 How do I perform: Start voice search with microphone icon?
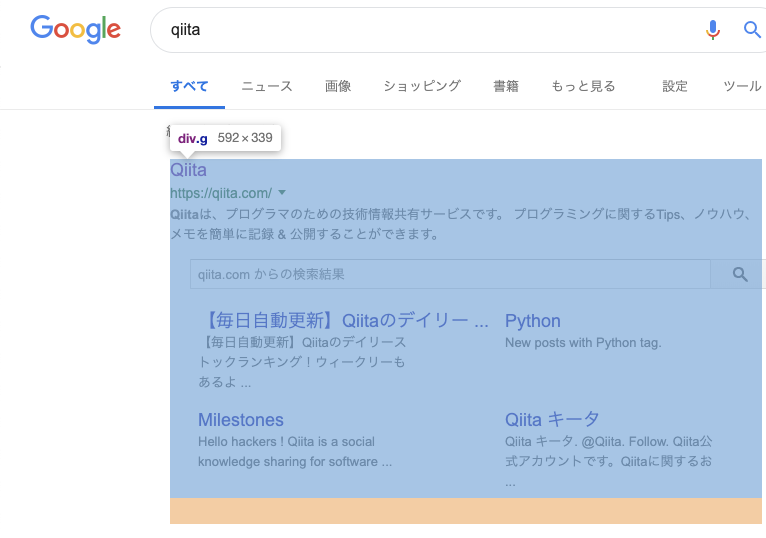click(713, 30)
